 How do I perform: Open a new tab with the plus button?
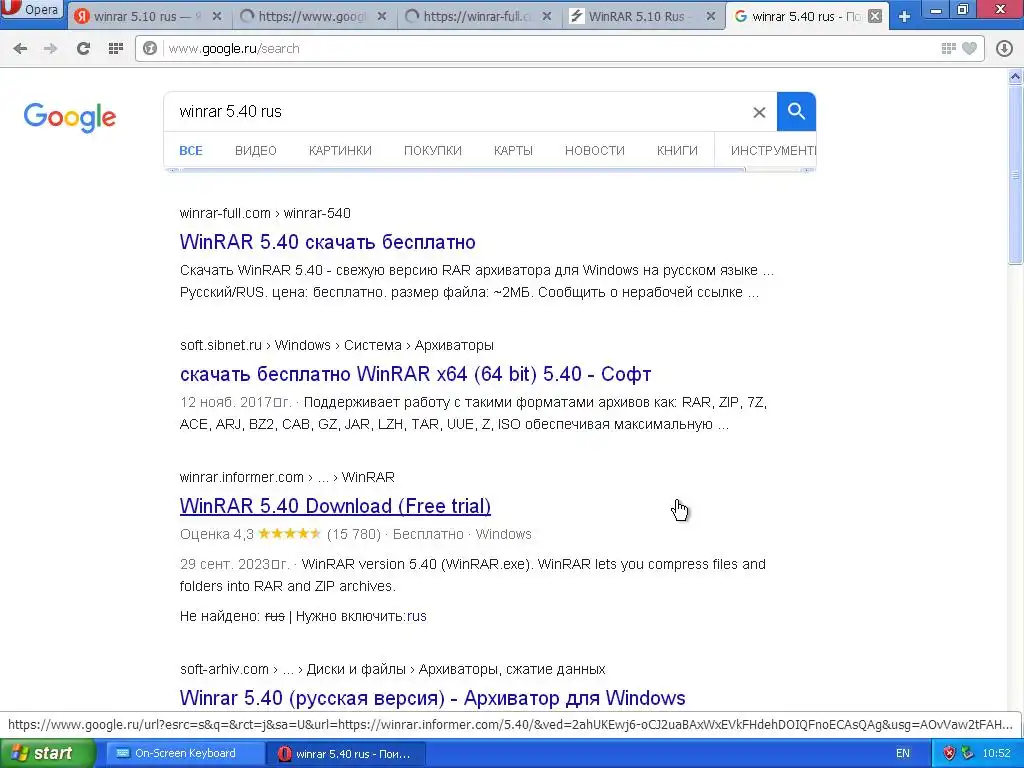coord(904,16)
